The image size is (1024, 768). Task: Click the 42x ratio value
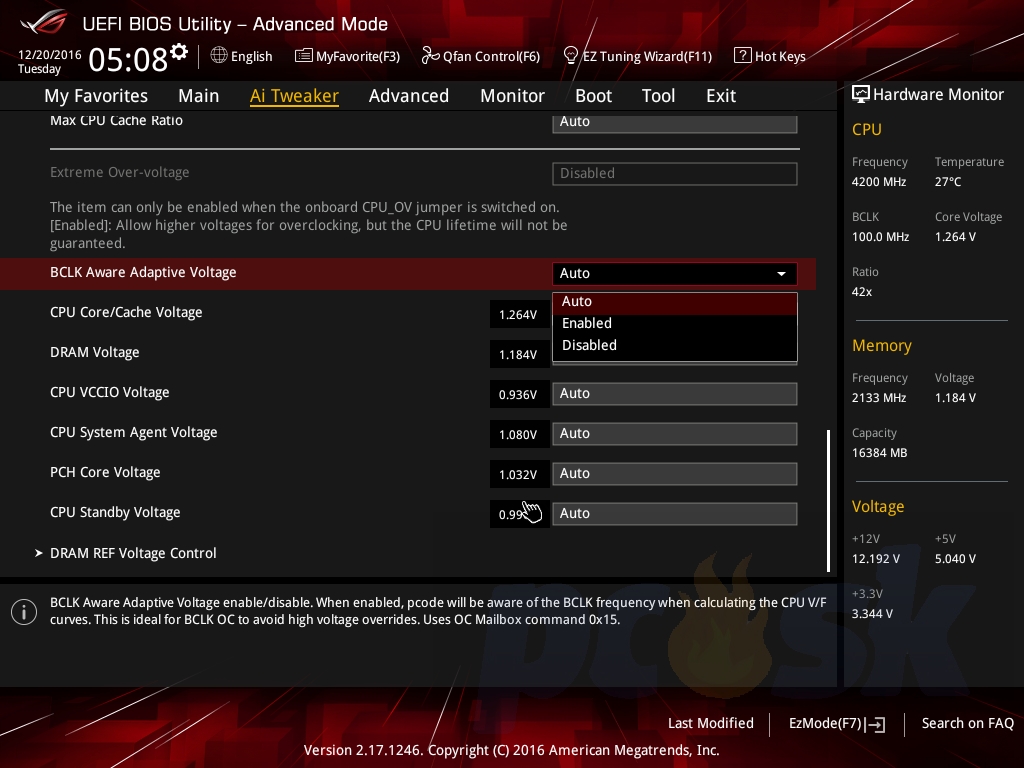[x=862, y=292]
